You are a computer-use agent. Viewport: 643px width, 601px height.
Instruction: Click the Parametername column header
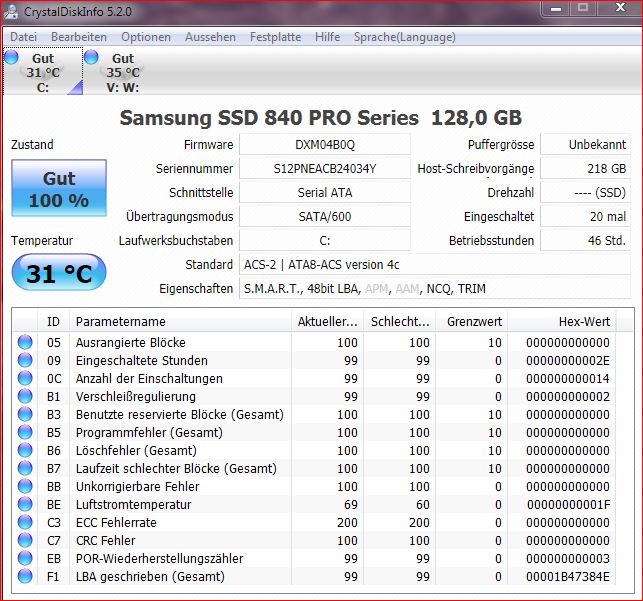[x=180, y=321]
